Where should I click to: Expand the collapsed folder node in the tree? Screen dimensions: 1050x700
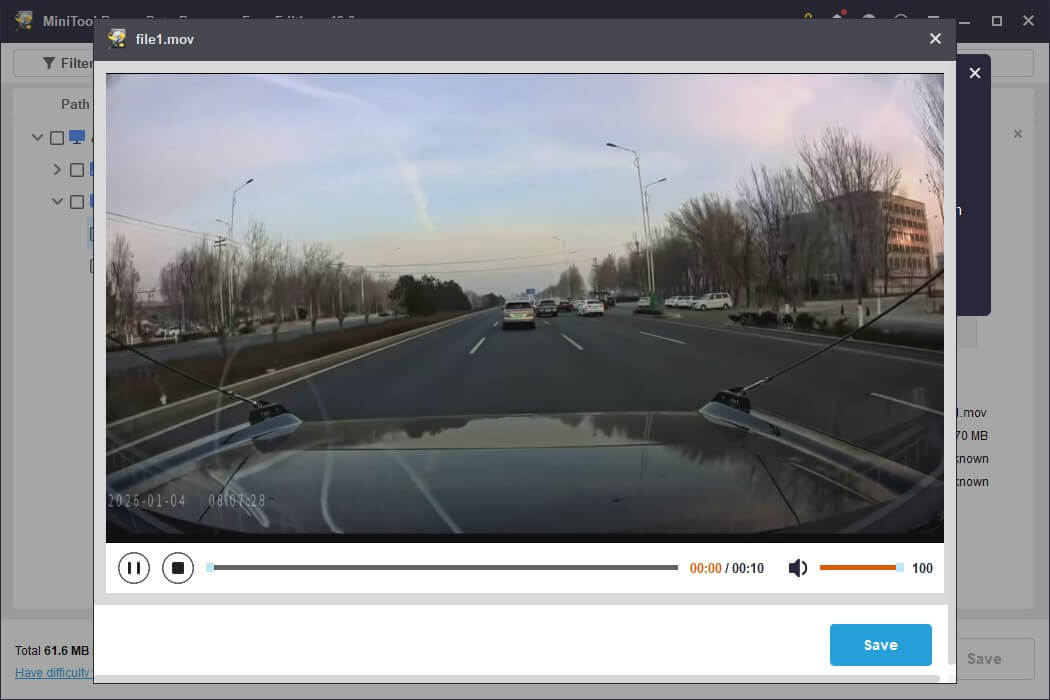tap(57, 169)
